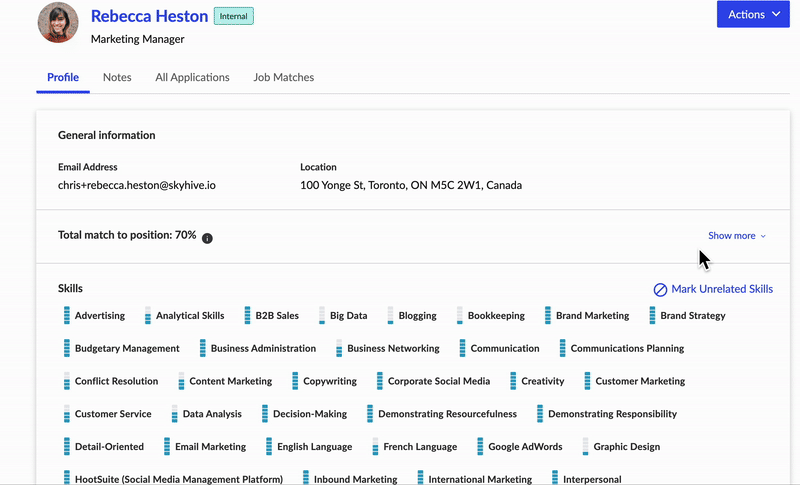This screenshot has height=485, width=800.
Task: Click the Brand Marketing level icon
Action: [x=548, y=316]
